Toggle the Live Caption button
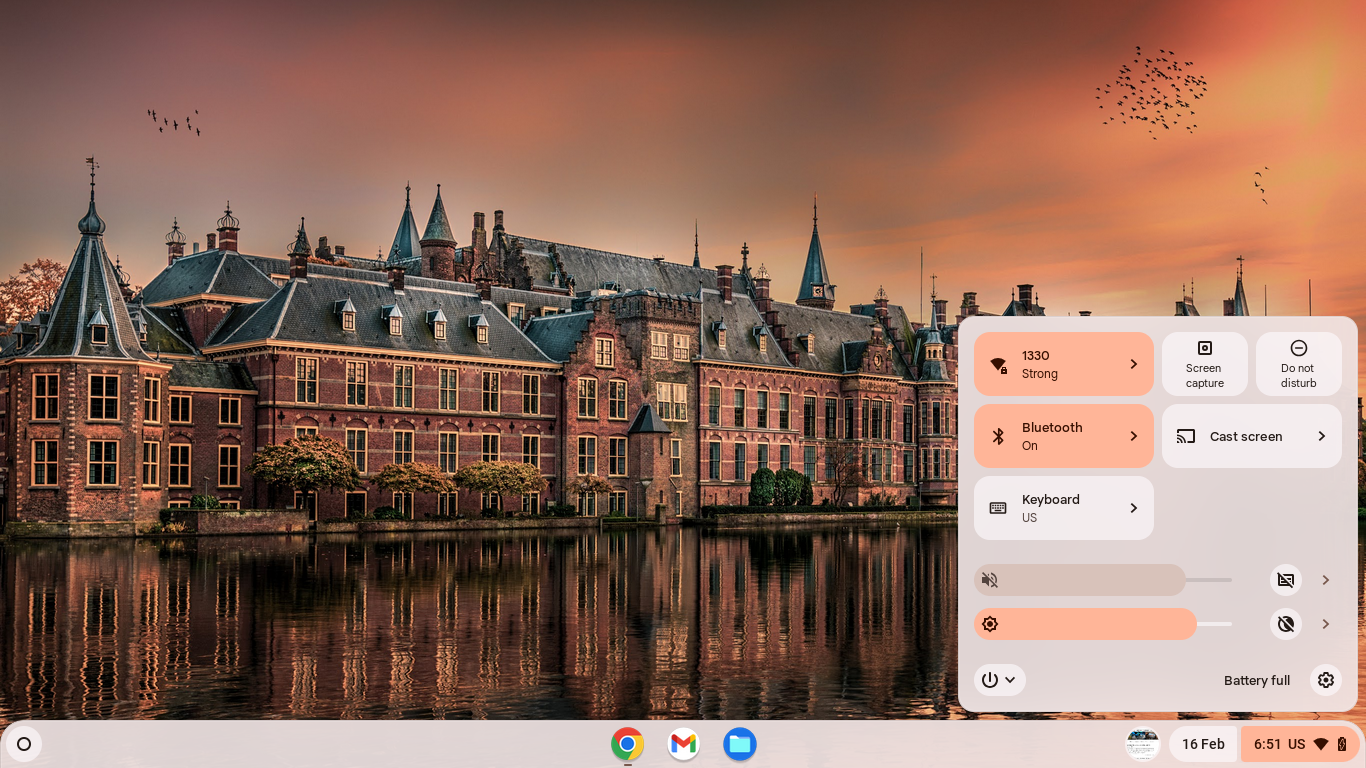The height and width of the screenshot is (768, 1366). pyautogui.click(x=1286, y=580)
